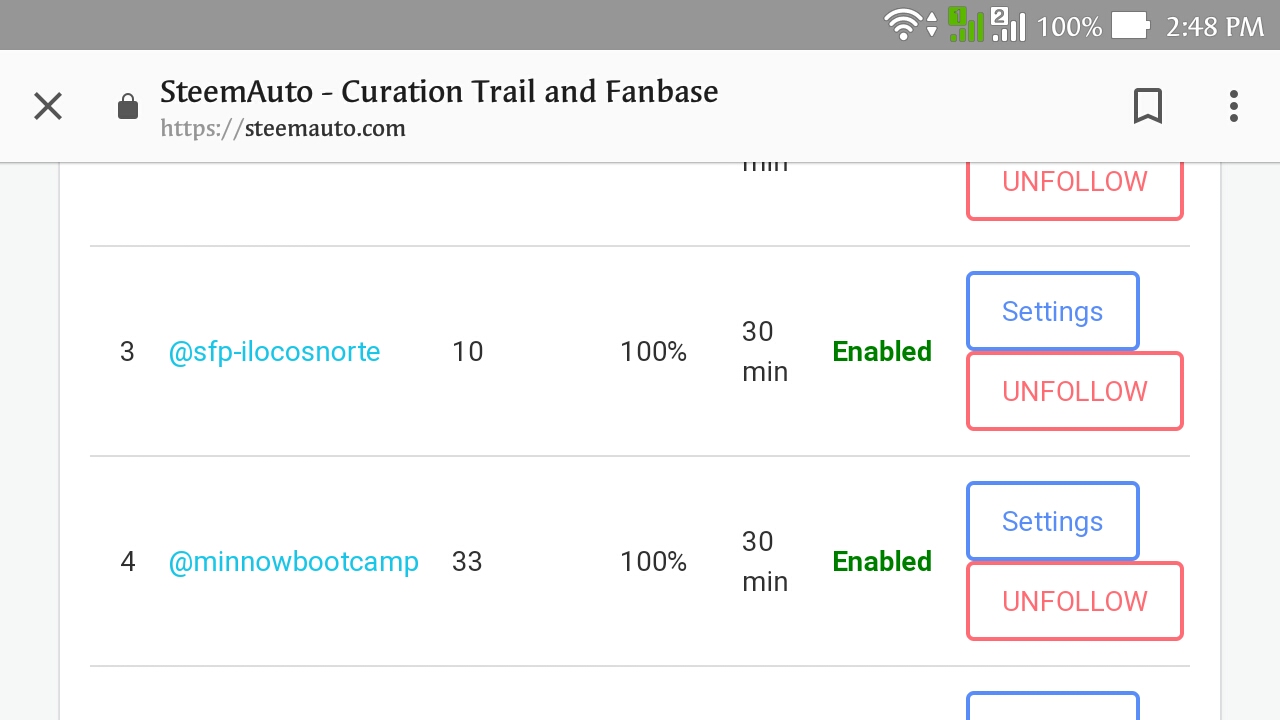Tap the 100% battery percentage text
Screen dimensions: 1280x720
1069,26
